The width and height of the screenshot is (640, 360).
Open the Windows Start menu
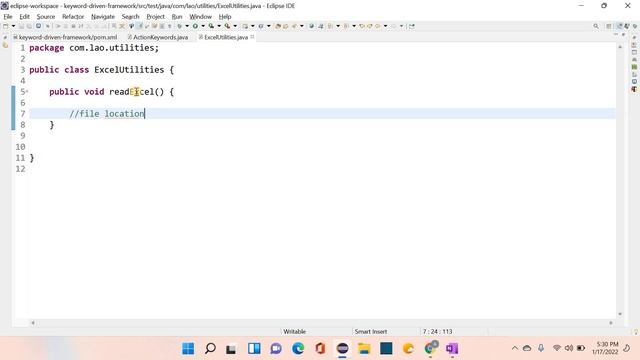click(x=188, y=349)
